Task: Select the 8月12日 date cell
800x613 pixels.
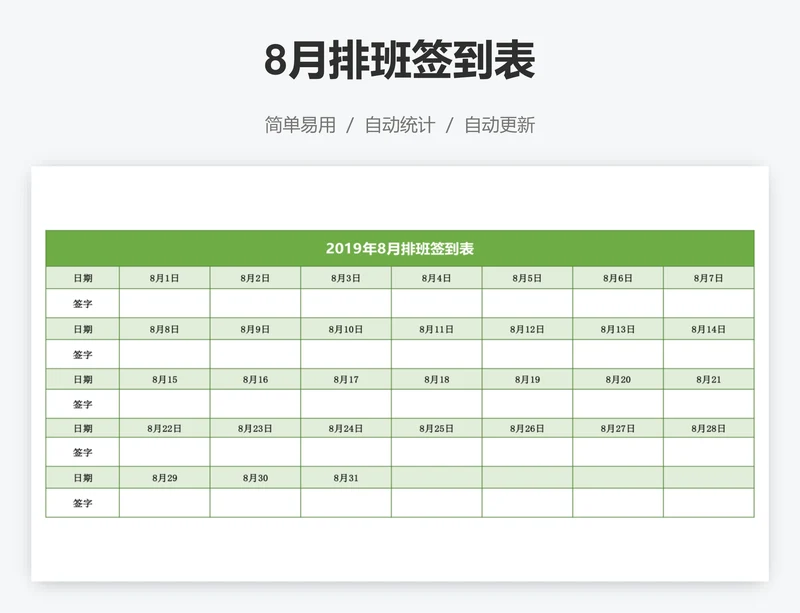Action: [527, 329]
